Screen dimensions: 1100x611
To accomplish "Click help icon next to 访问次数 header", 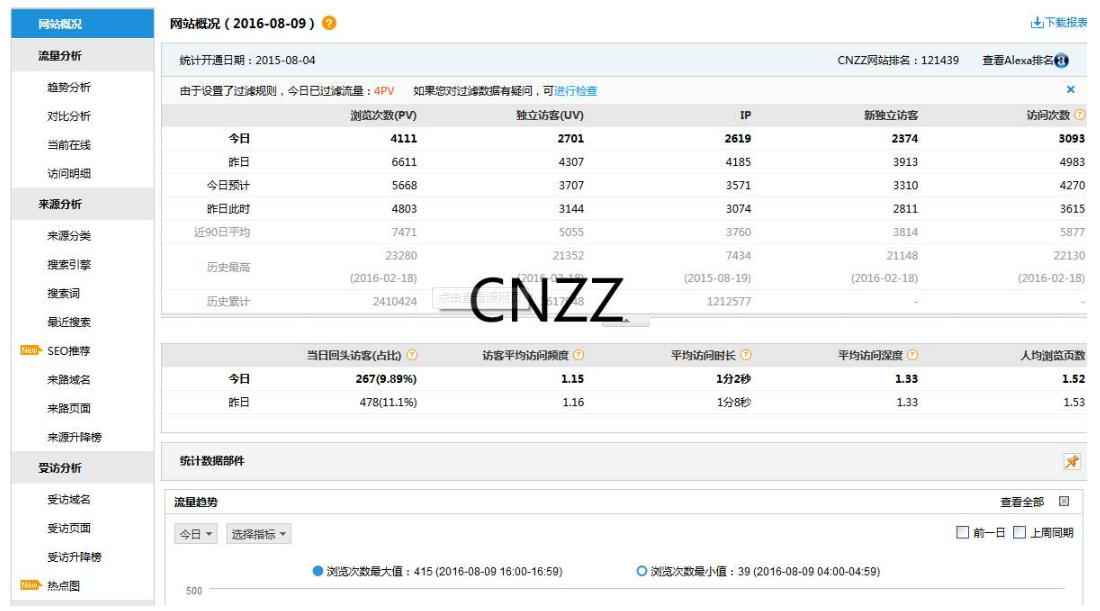I will point(1079,115).
